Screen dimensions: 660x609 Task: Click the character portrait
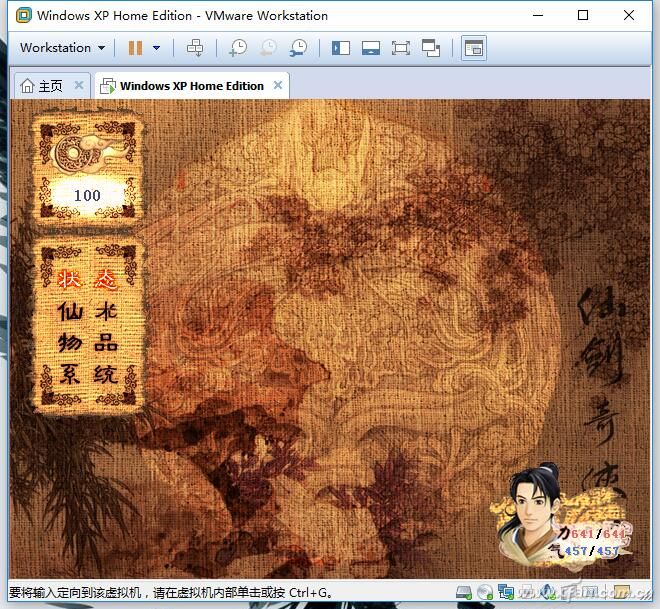pos(531,511)
